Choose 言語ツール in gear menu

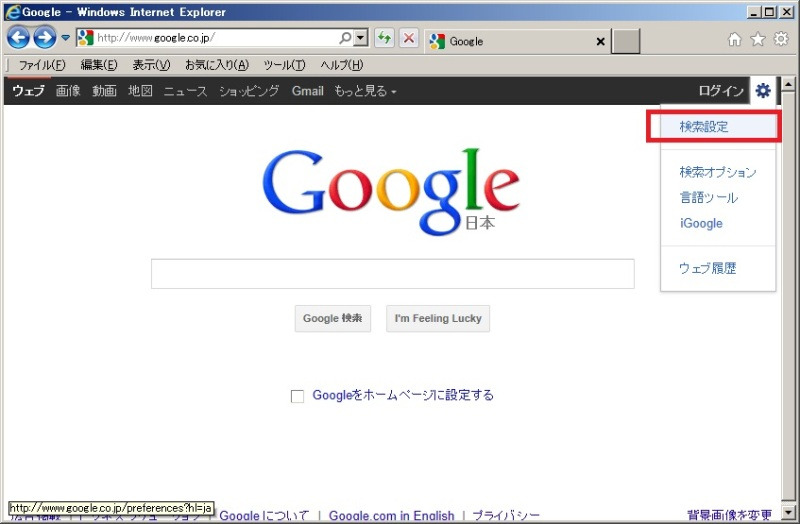709,197
